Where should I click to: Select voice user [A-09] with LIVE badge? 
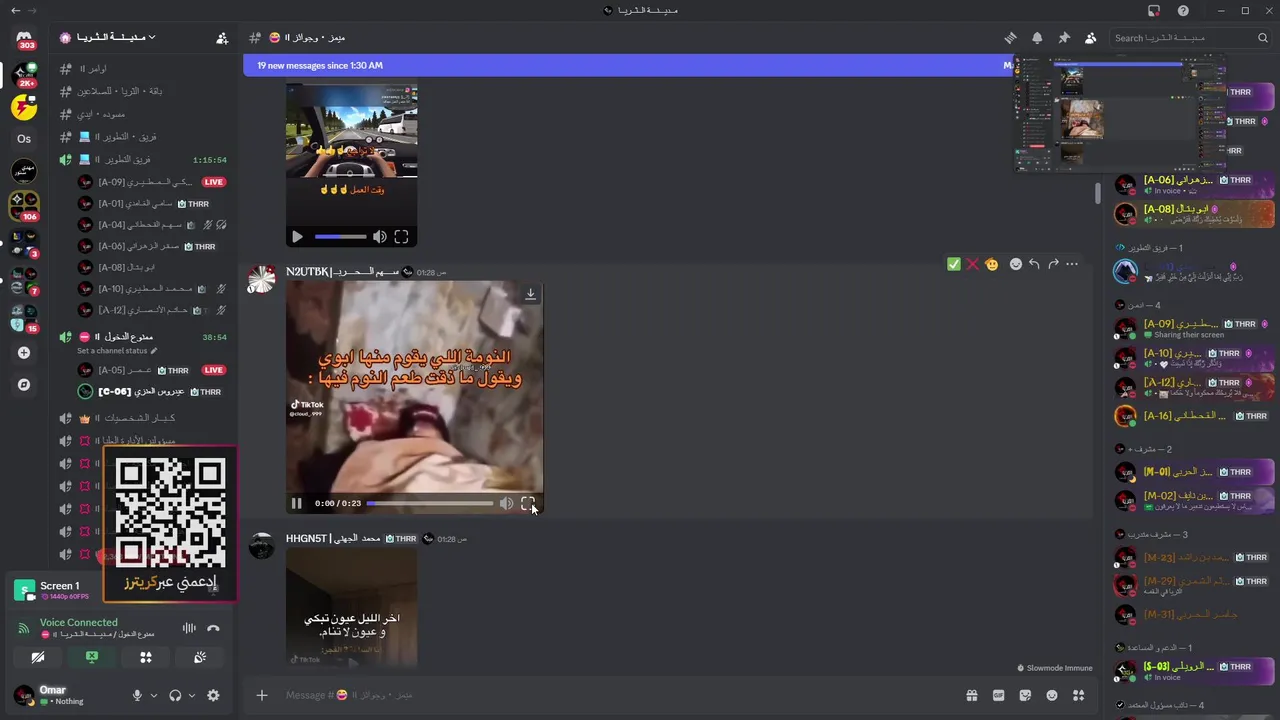151,182
